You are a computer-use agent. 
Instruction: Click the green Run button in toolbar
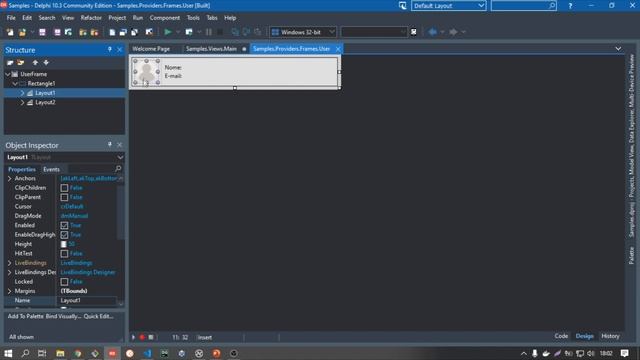[168, 32]
